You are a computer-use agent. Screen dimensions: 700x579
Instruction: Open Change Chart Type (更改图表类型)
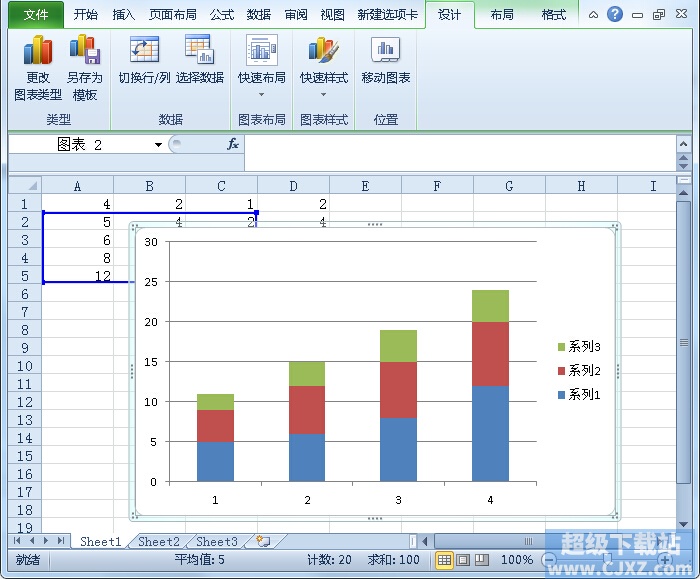pyautogui.click(x=38, y=68)
